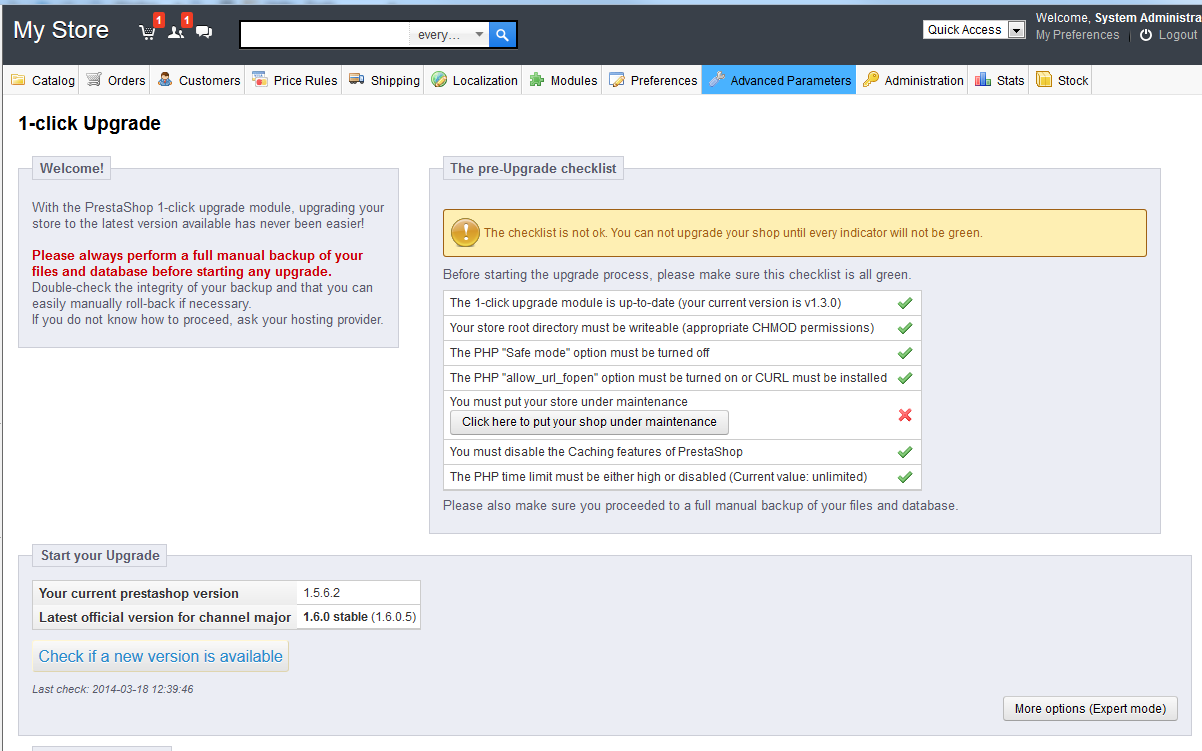Screen dimensions: 1202x751
Task: Click the red X maintenance status indicator
Action: click(905, 415)
